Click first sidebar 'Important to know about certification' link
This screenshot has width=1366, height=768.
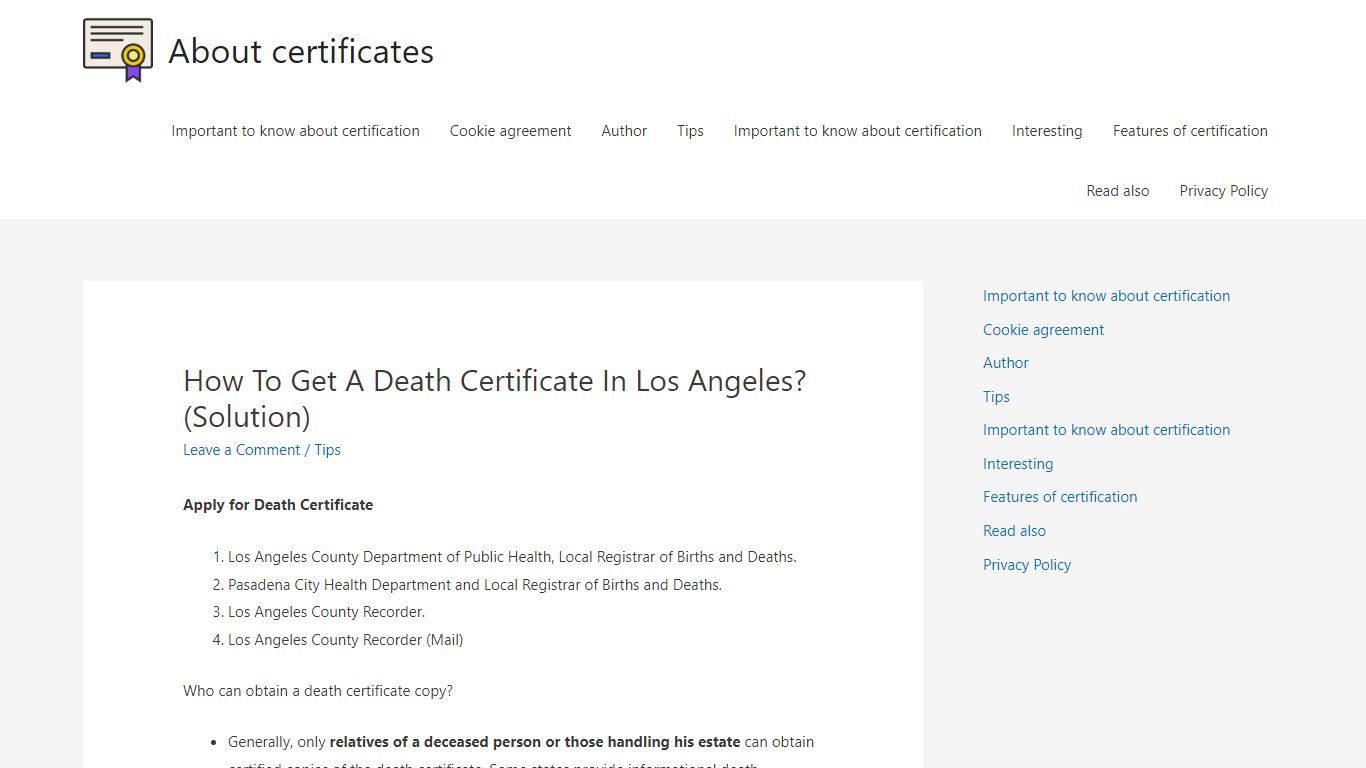1106,296
